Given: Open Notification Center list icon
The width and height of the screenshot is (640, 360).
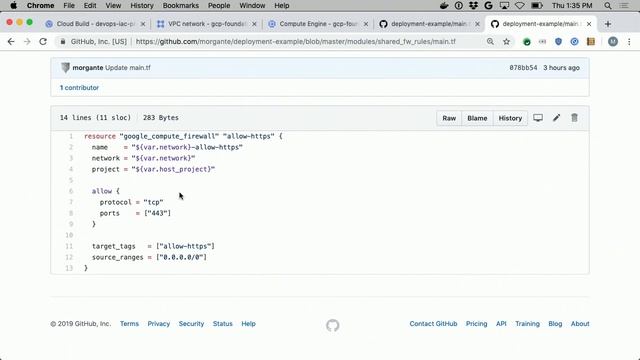Looking at the screenshot, I should coord(624,5).
